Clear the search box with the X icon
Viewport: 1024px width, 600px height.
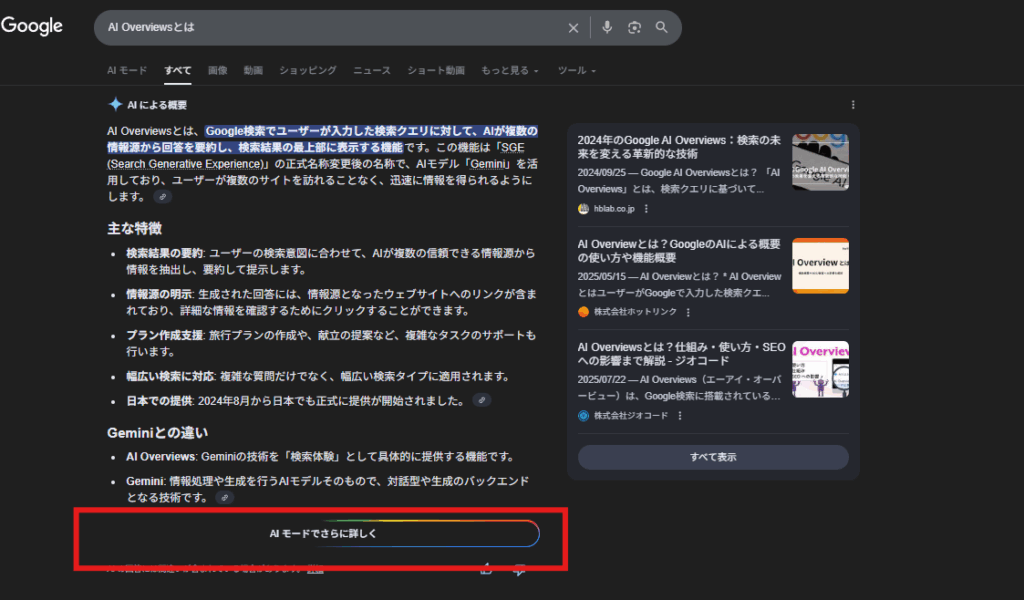click(573, 28)
